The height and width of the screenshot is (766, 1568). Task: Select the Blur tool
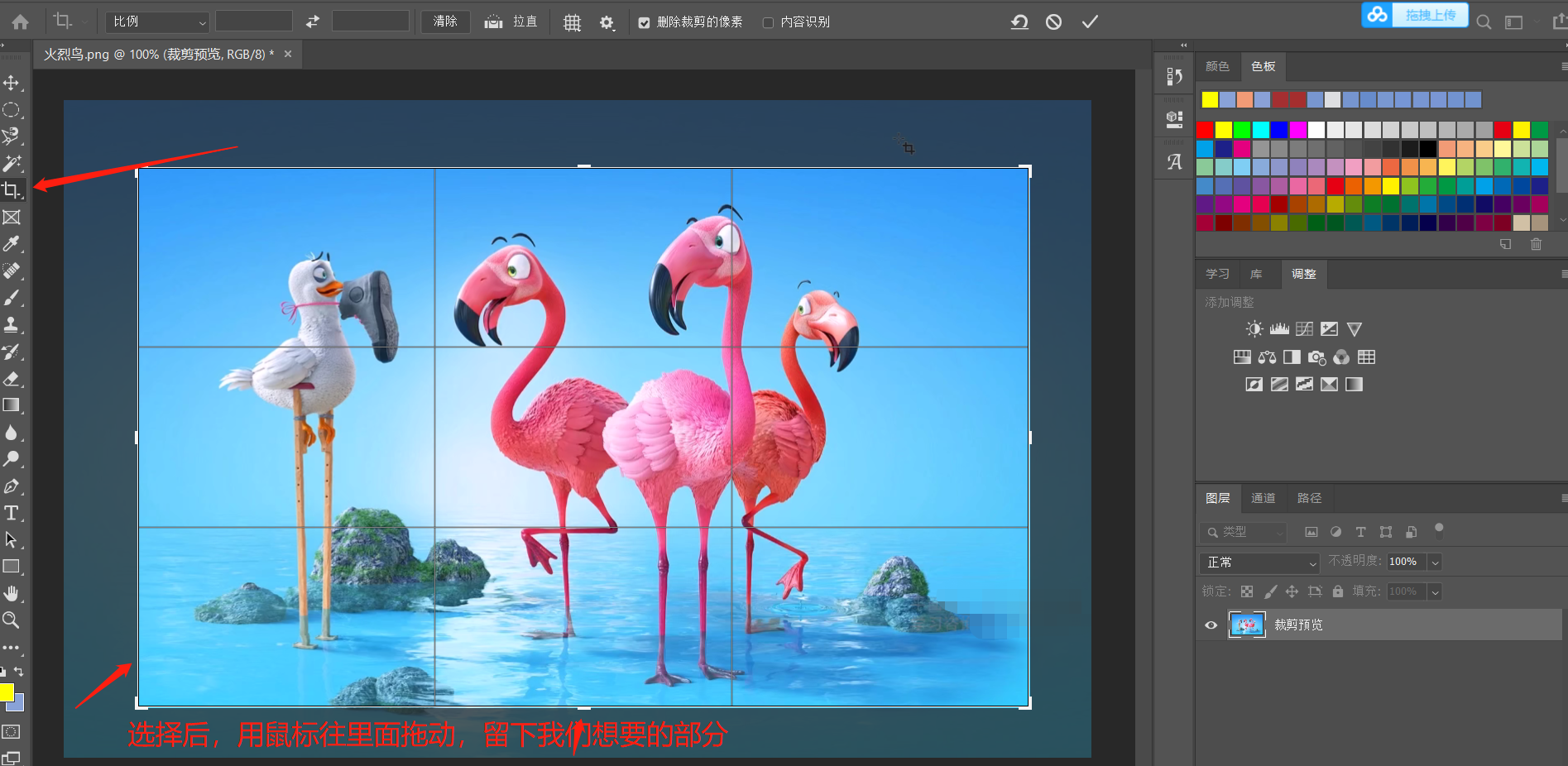(12, 433)
